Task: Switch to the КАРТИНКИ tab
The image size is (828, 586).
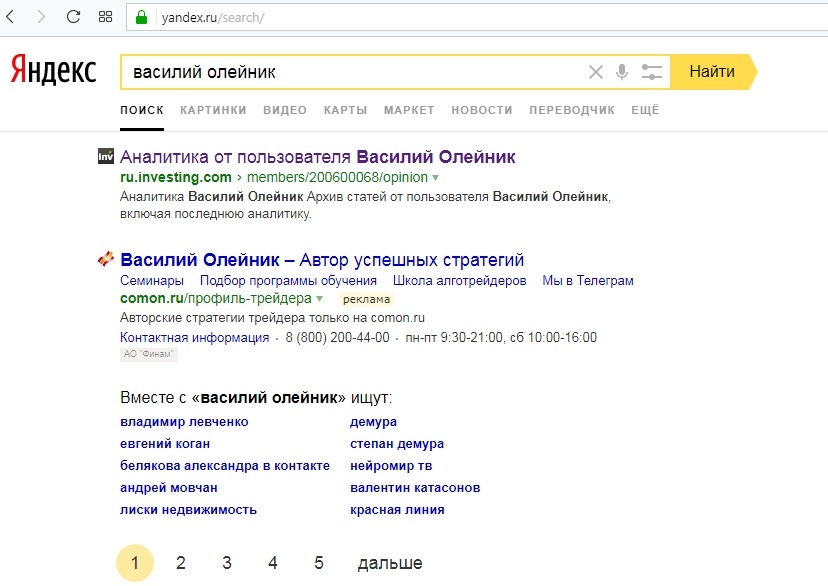Action: (213, 110)
